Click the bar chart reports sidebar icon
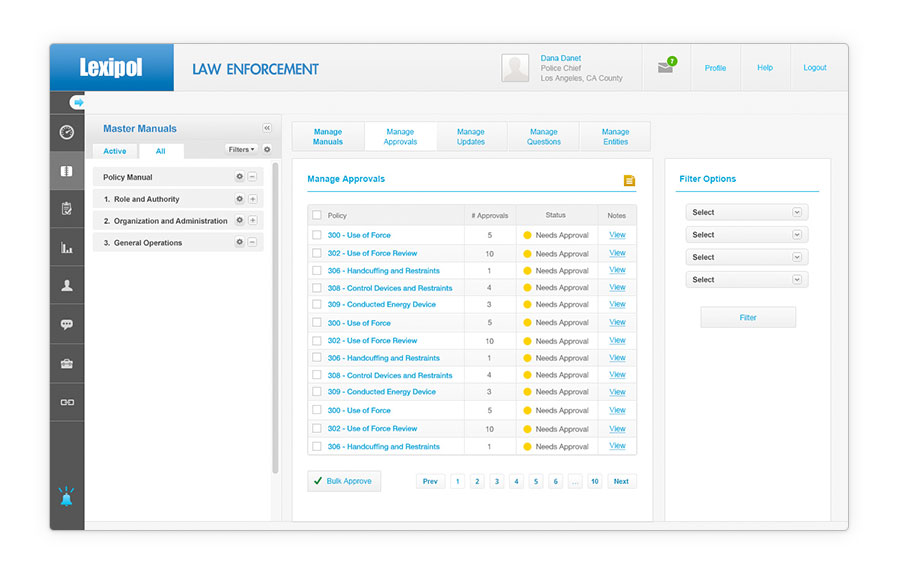Screen dimensions: 900x575 [67, 247]
